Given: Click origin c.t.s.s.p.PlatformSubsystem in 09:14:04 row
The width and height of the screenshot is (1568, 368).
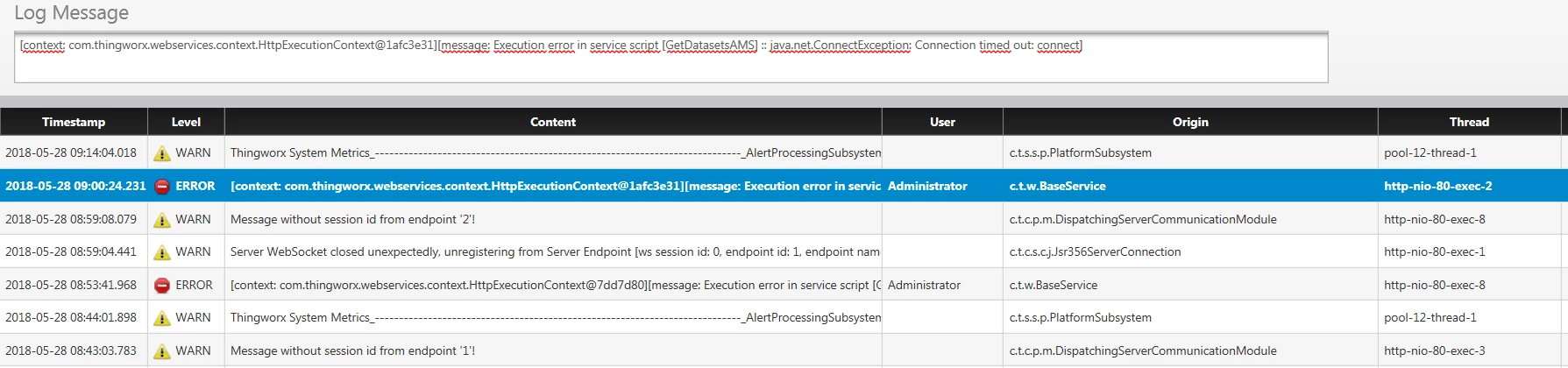Looking at the screenshot, I should (1080, 152).
